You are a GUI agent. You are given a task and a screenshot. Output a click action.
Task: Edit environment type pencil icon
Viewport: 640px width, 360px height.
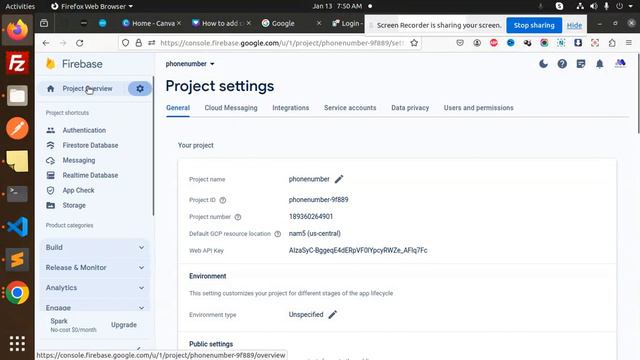point(333,315)
